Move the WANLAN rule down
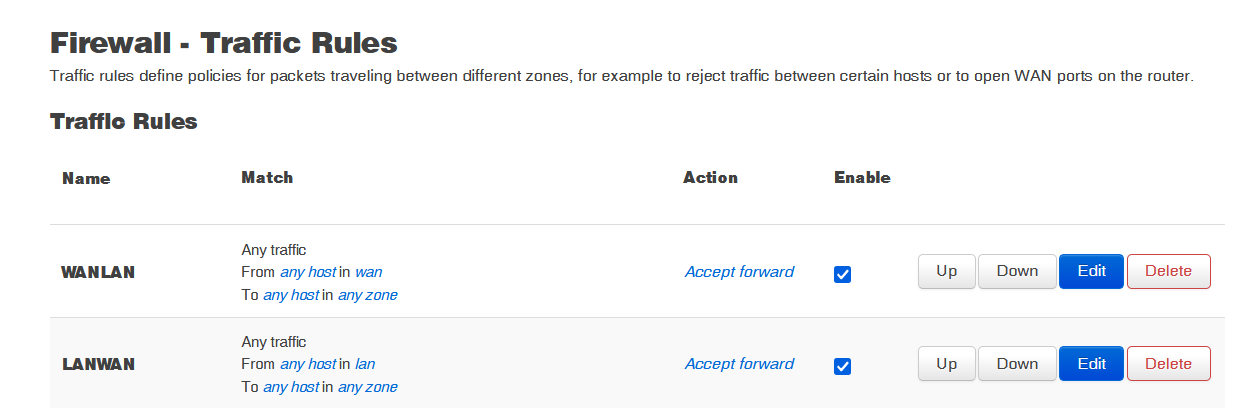The width and height of the screenshot is (1244, 408). (1016, 271)
